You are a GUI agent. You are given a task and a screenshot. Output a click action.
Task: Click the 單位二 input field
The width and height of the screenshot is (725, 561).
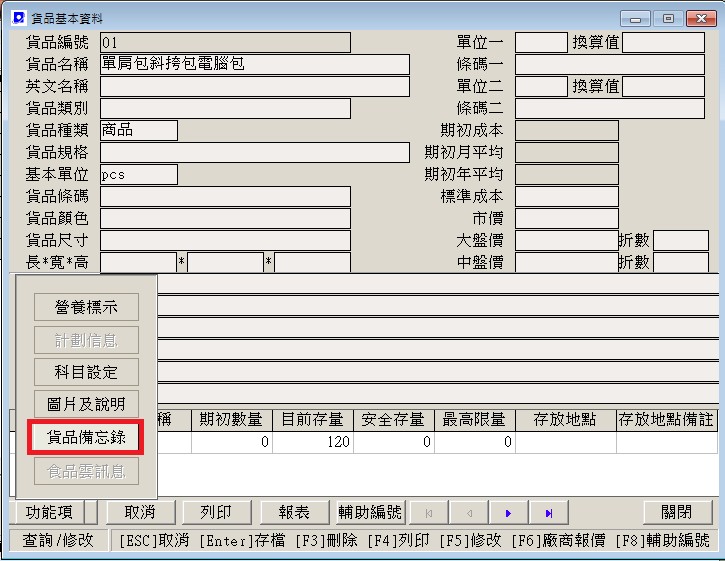pyautogui.click(x=541, y=86)
